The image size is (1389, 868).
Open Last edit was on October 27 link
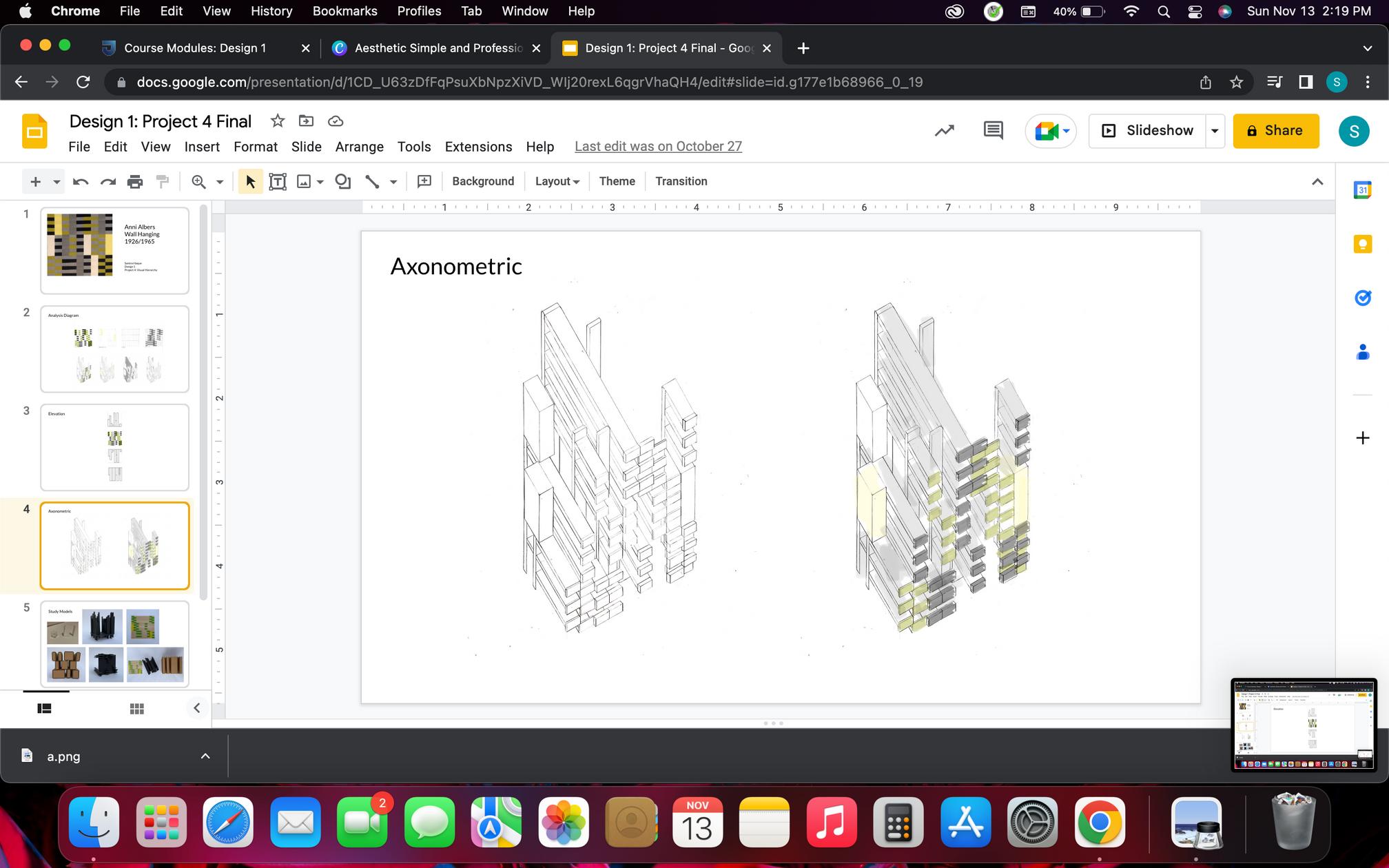coord(658,147)
